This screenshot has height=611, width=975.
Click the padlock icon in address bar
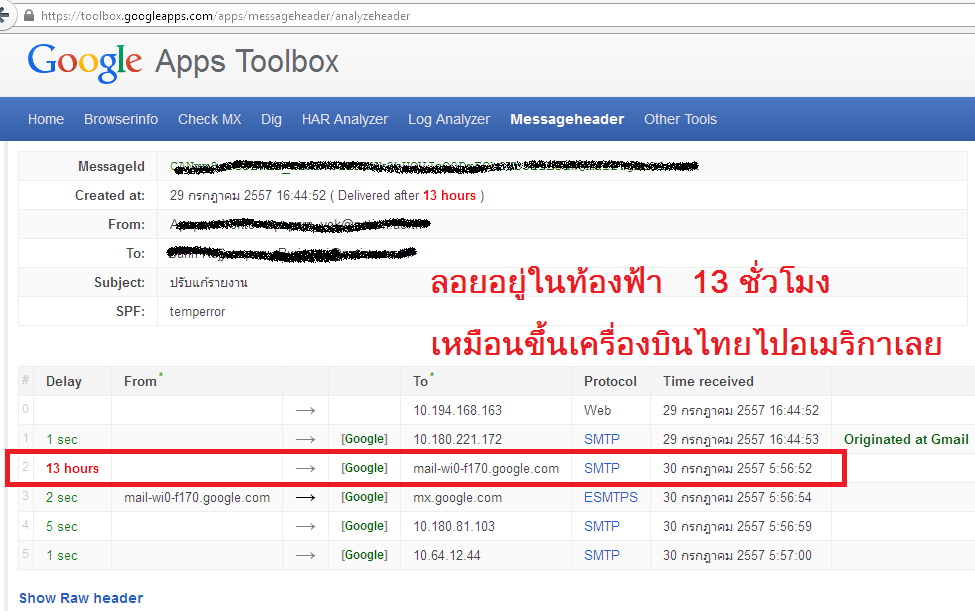point(29,16)
